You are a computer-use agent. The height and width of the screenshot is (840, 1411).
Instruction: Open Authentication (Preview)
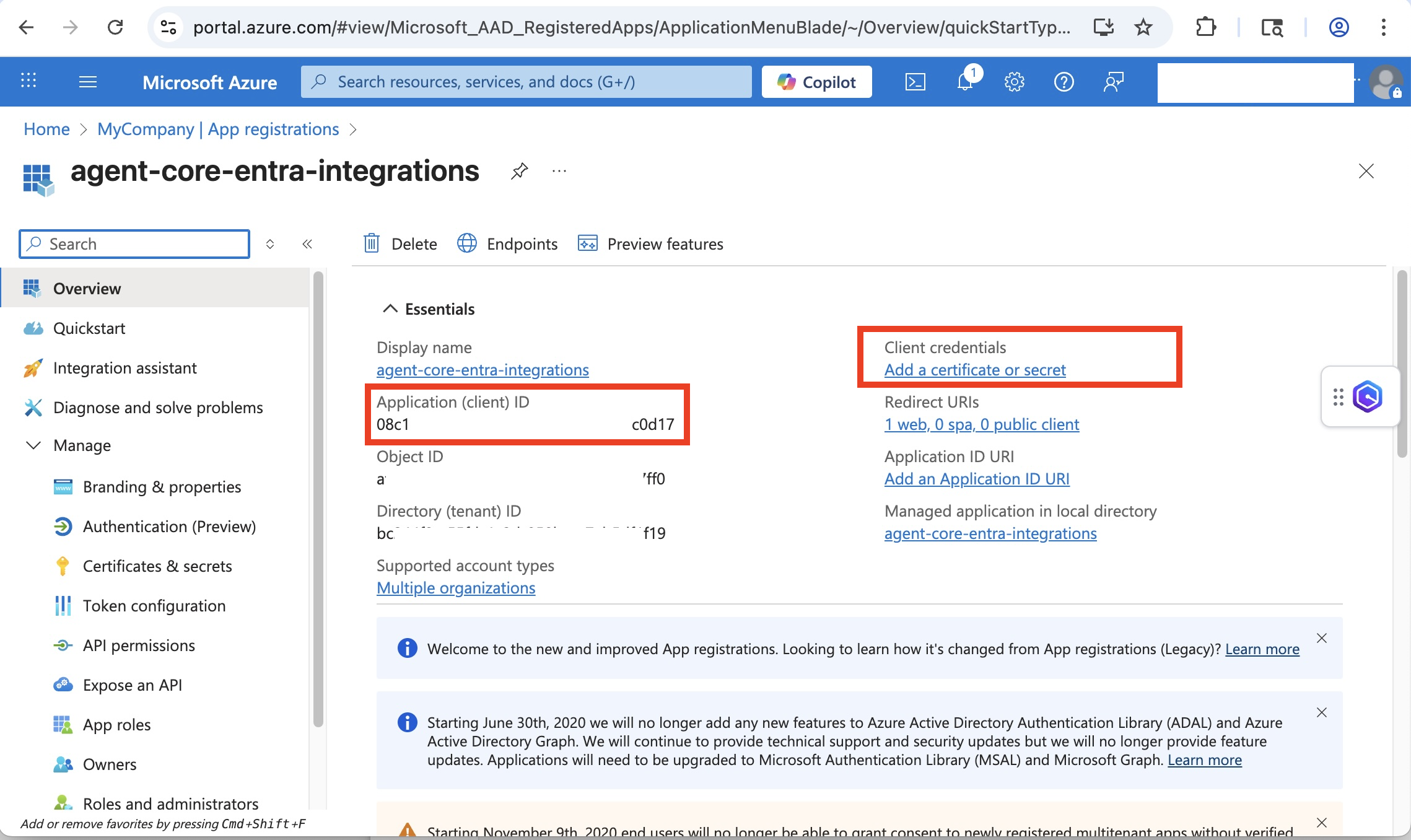[x=155, y=527]
